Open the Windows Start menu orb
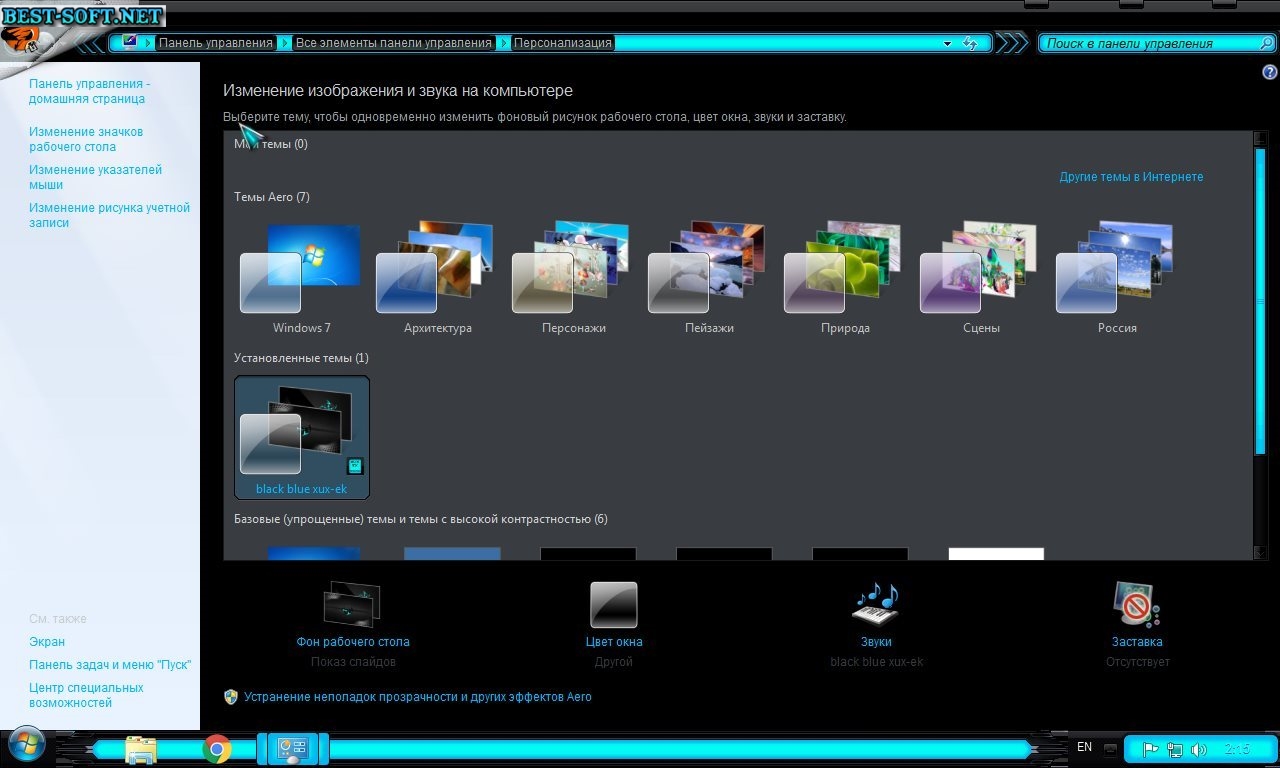 [x=27, y=746]
